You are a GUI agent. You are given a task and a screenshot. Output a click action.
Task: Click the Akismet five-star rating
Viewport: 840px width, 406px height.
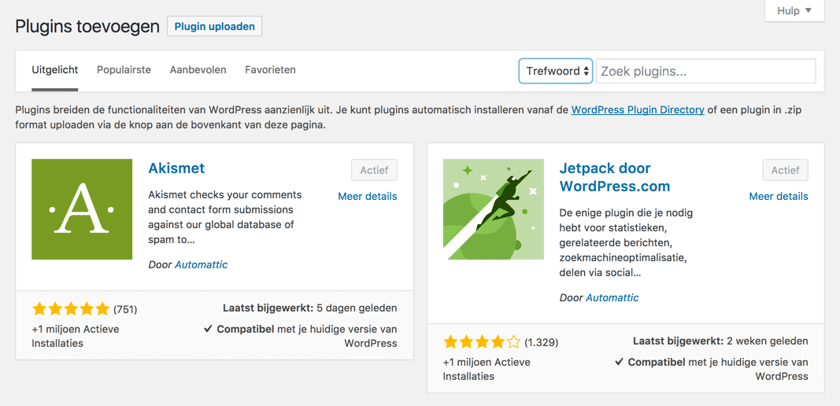71,309
